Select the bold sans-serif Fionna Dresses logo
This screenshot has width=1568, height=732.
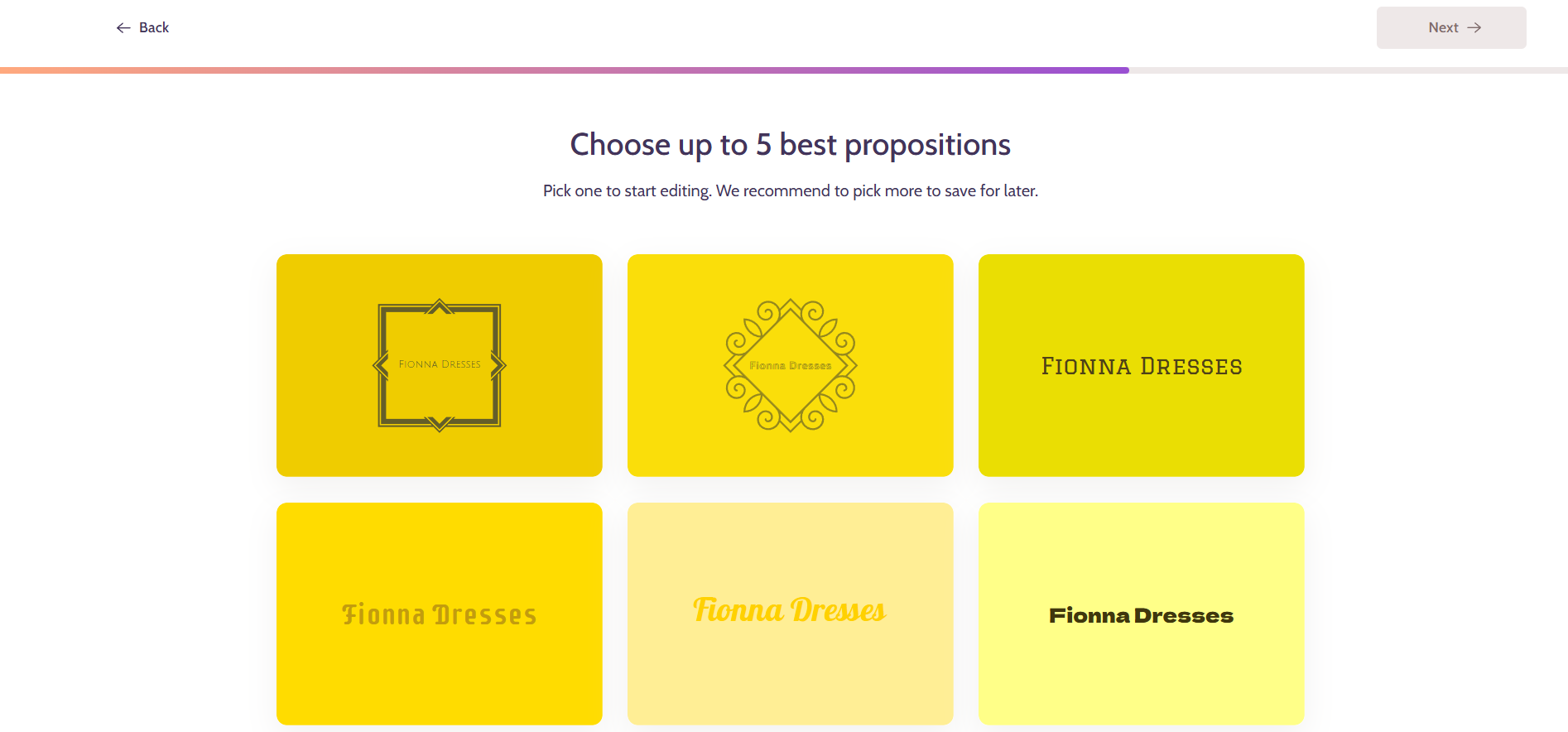coord(1141,614)
